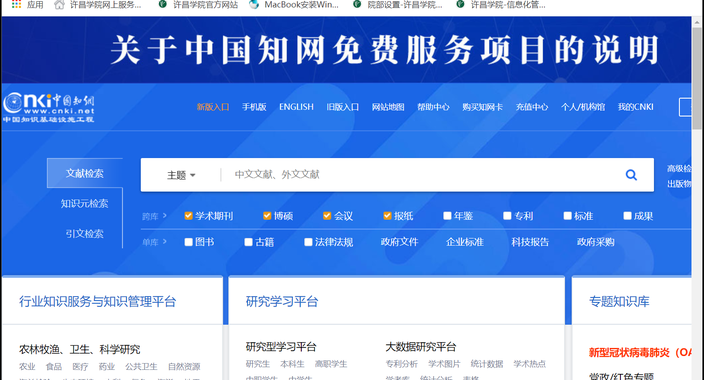Check the 年鉴 checkbox
704x380 pixels.
[x=447, y=216]
